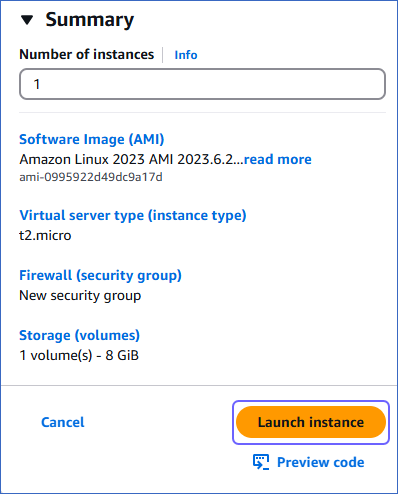The image size is (398, 494).
Task: Open Info link beside Number of instances
Action: [186, 55]
